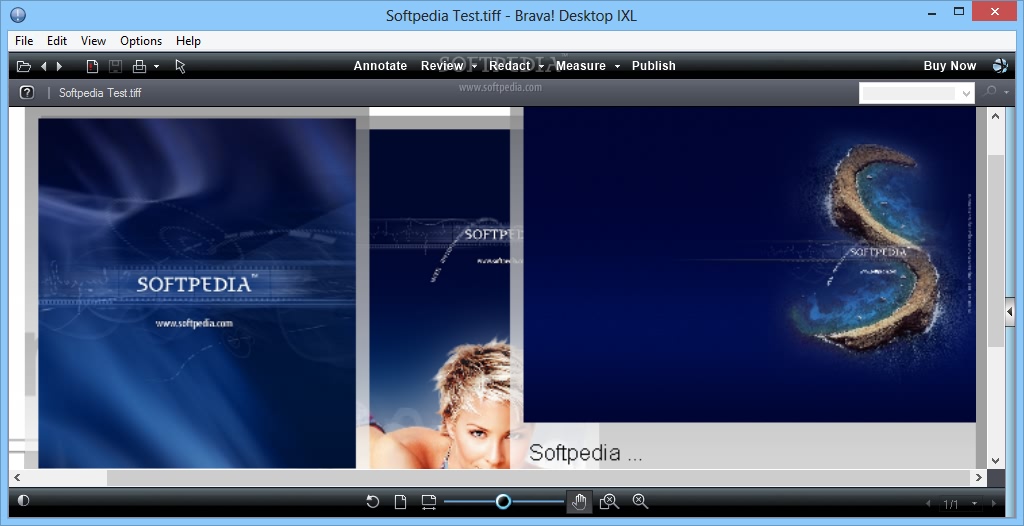This screenshot has height=526, width=1024.
Task: Select the pan hand tool
Action: [579, 502]
